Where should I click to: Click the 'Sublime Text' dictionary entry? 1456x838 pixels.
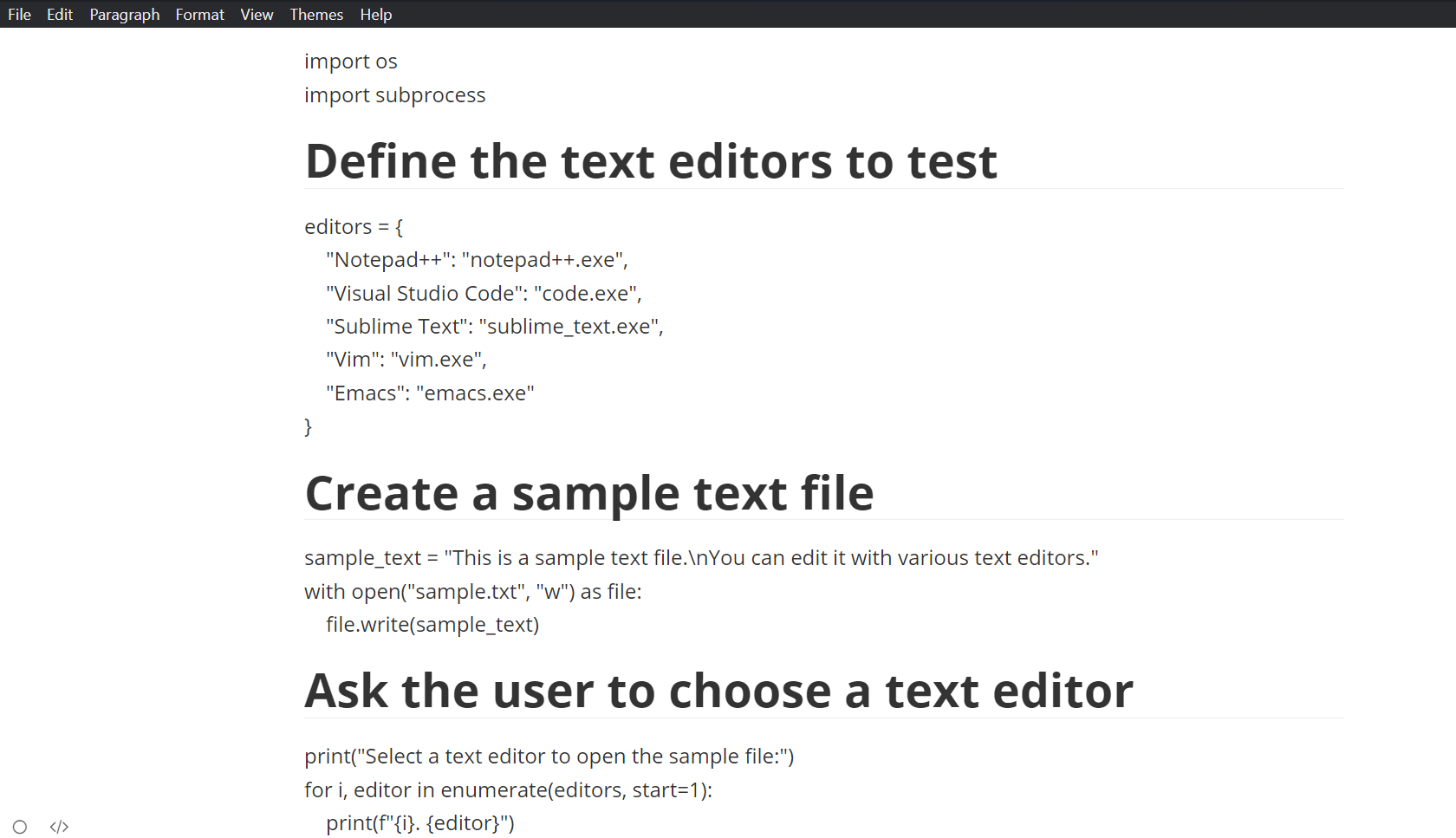coord(494,326)
